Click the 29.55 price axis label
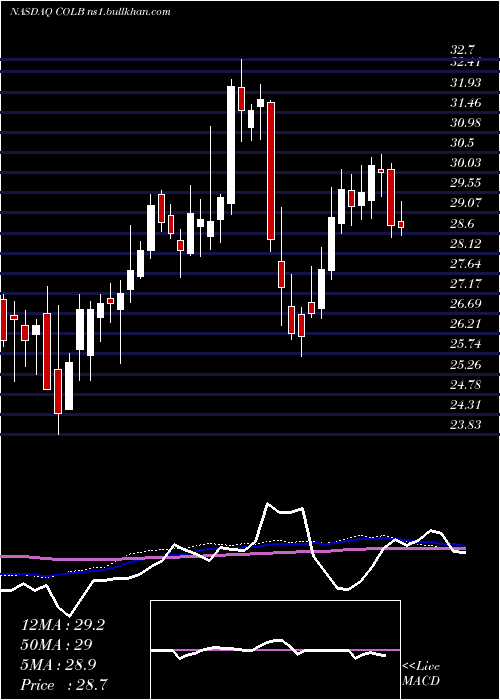Viewport: 500px width, 700px height. (x=466, y=183)
